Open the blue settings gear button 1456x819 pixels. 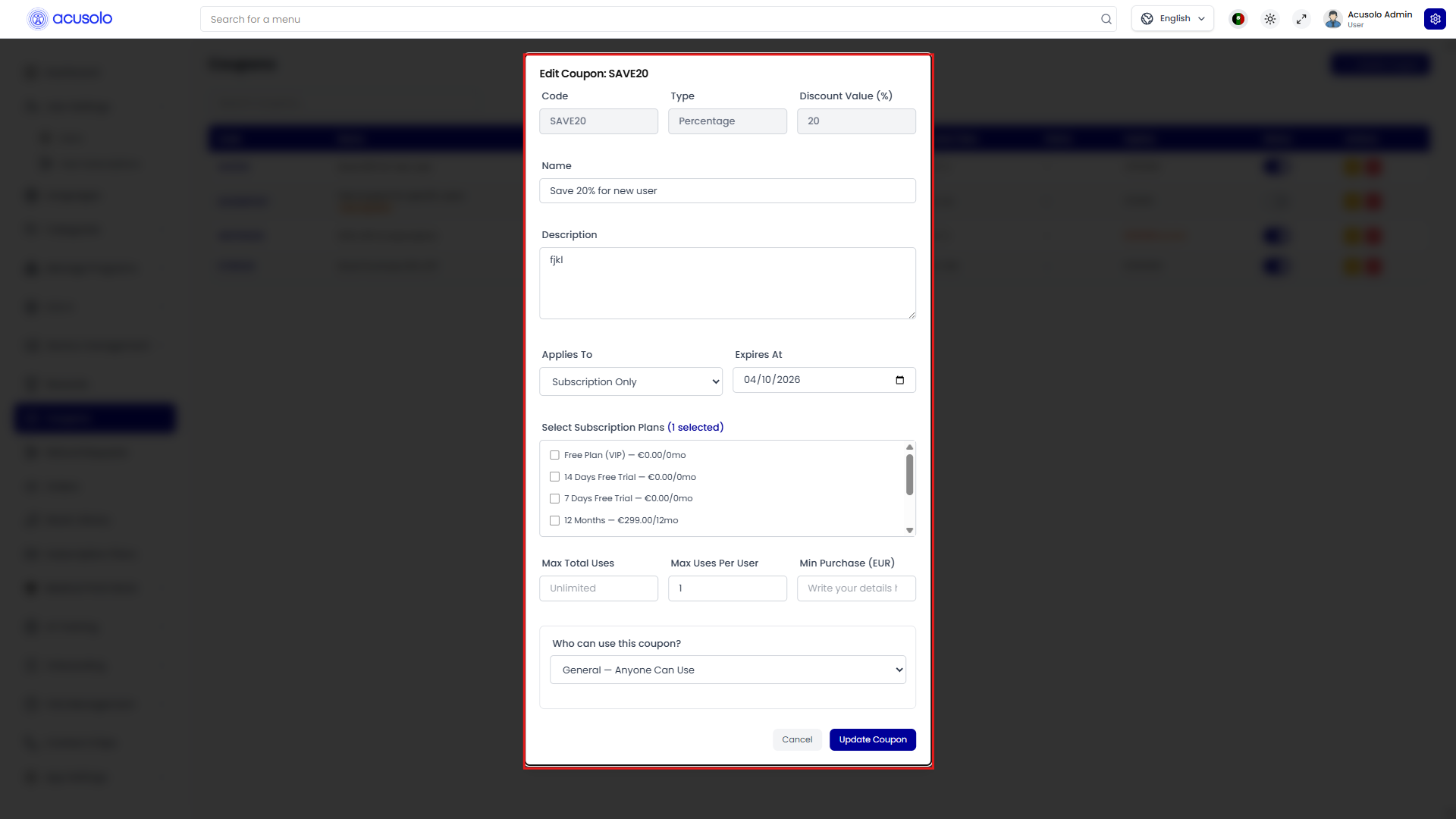[1435, 19]
